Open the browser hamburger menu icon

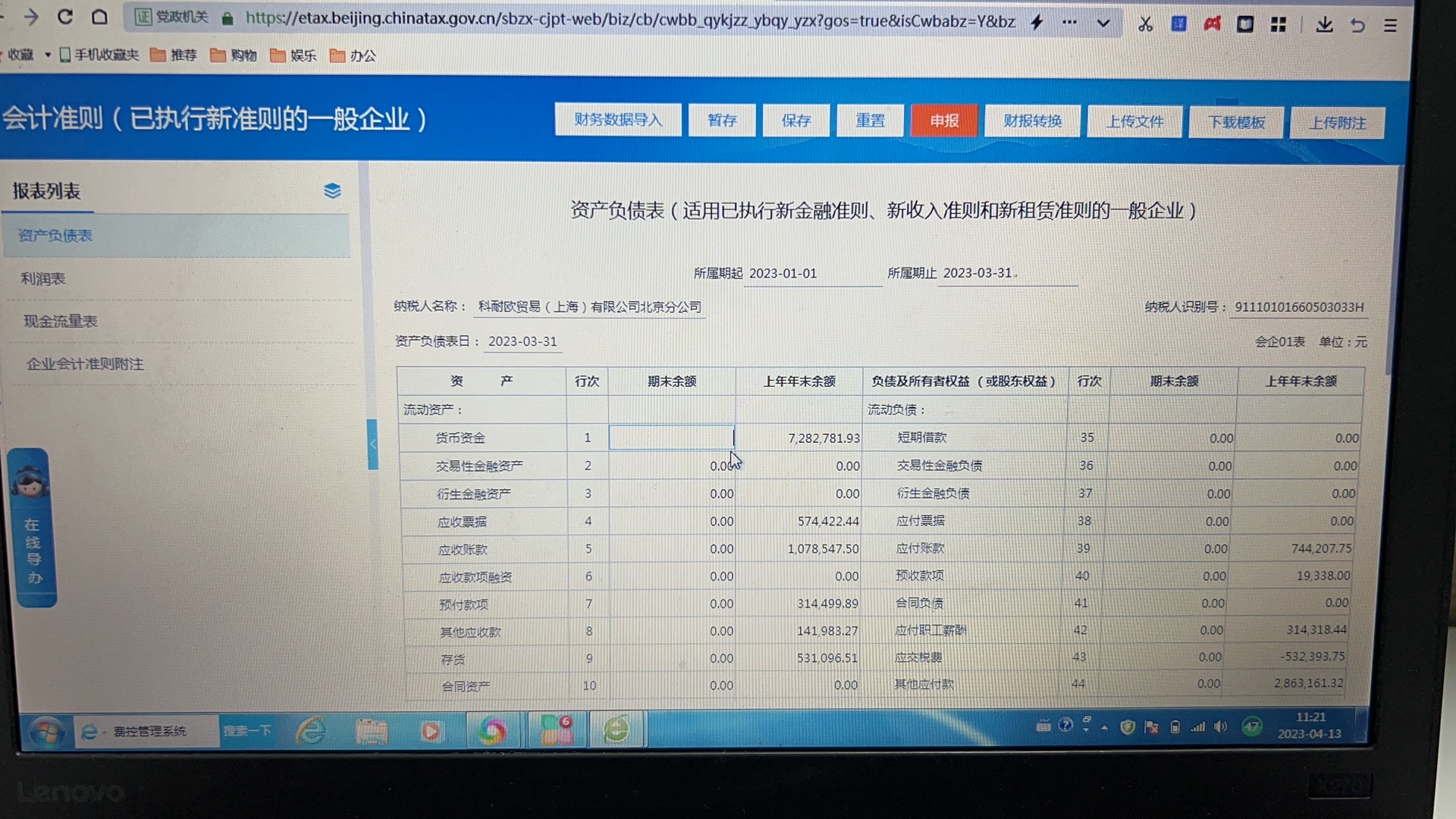pyautogui.click(x=1390, y=25)
